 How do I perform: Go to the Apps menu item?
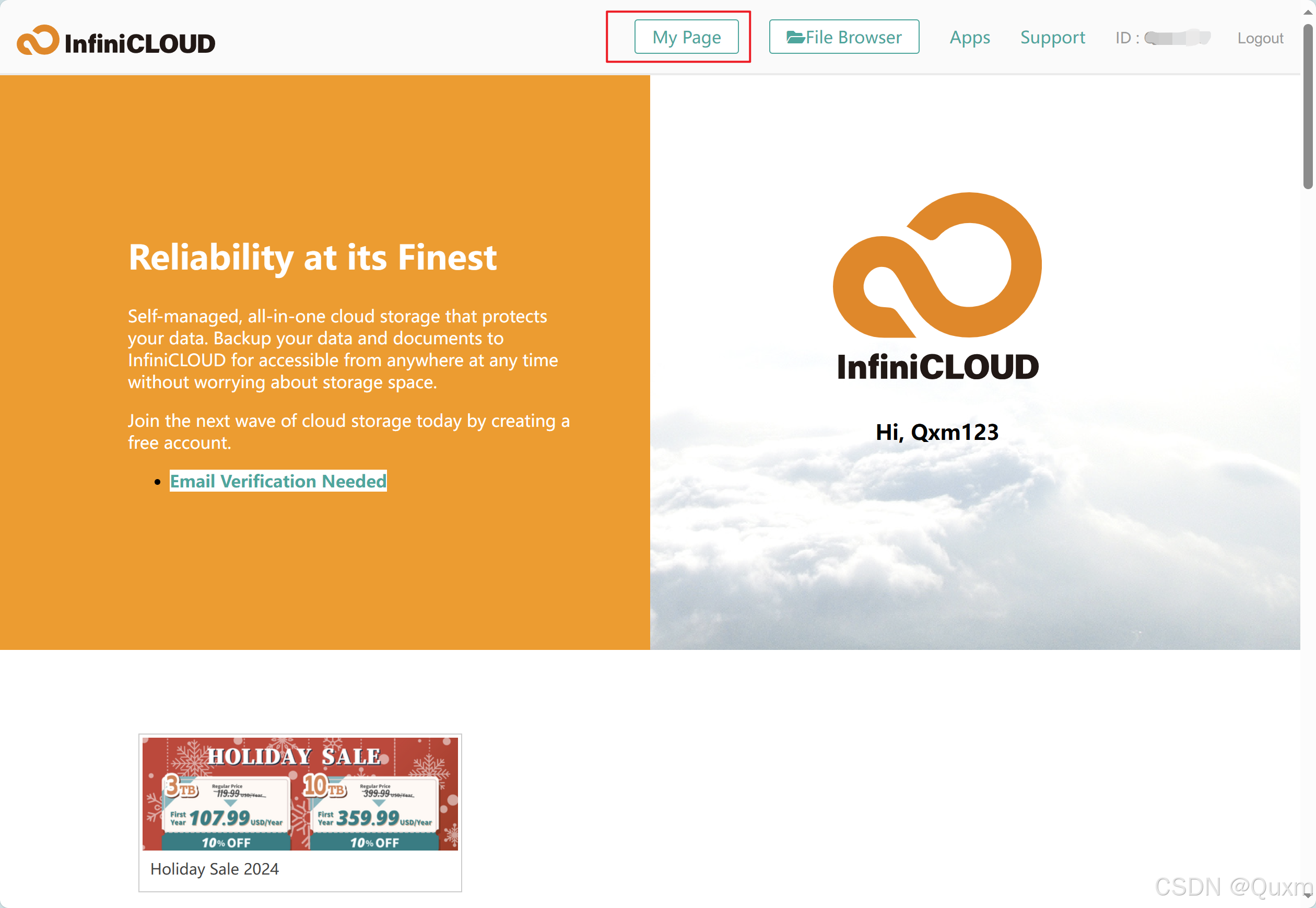point(969,38)
